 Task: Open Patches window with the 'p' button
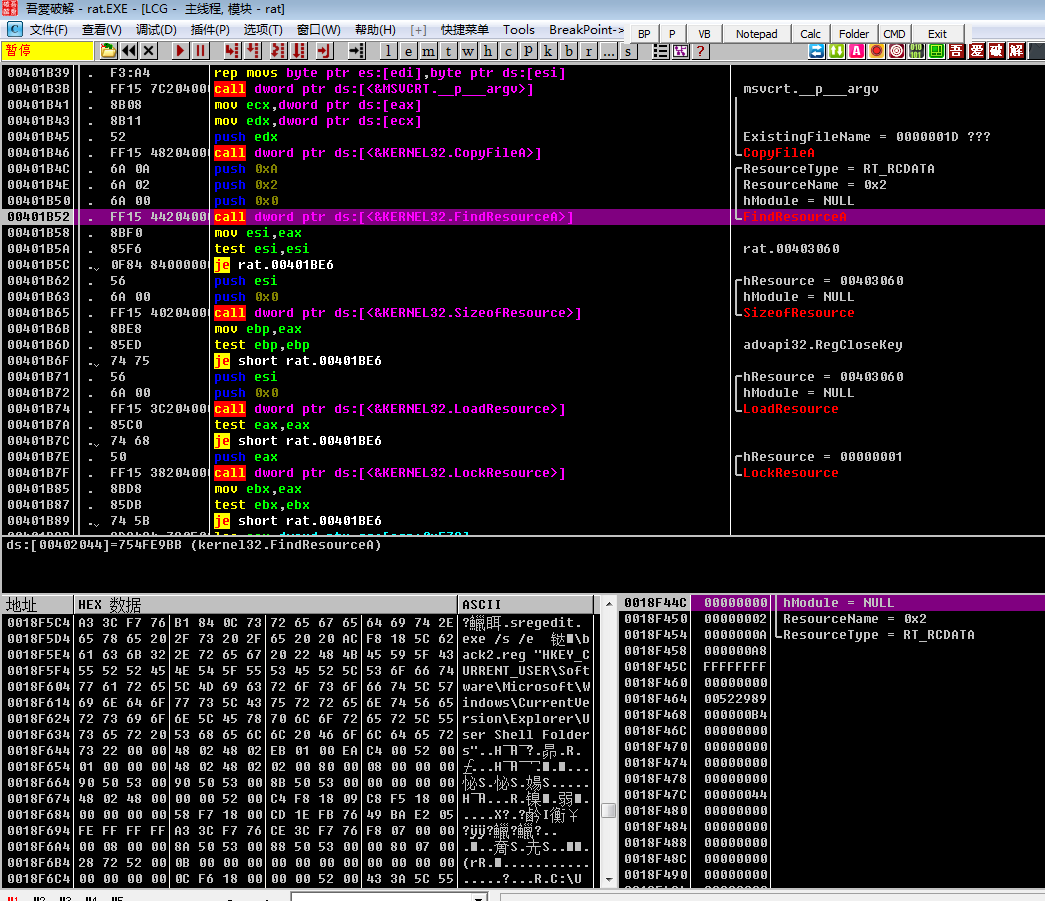point(528,51)
